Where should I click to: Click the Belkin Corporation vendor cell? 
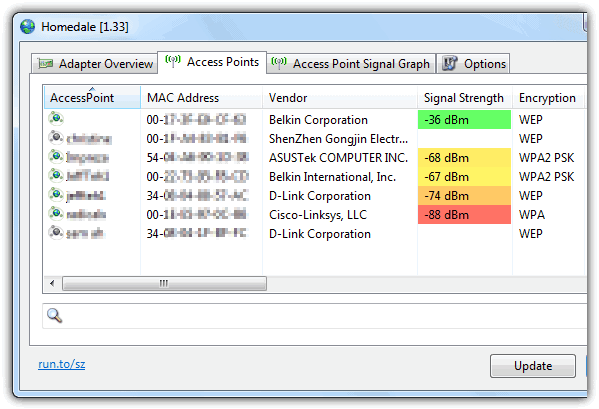pyautogui.click(x=318, y=120)
